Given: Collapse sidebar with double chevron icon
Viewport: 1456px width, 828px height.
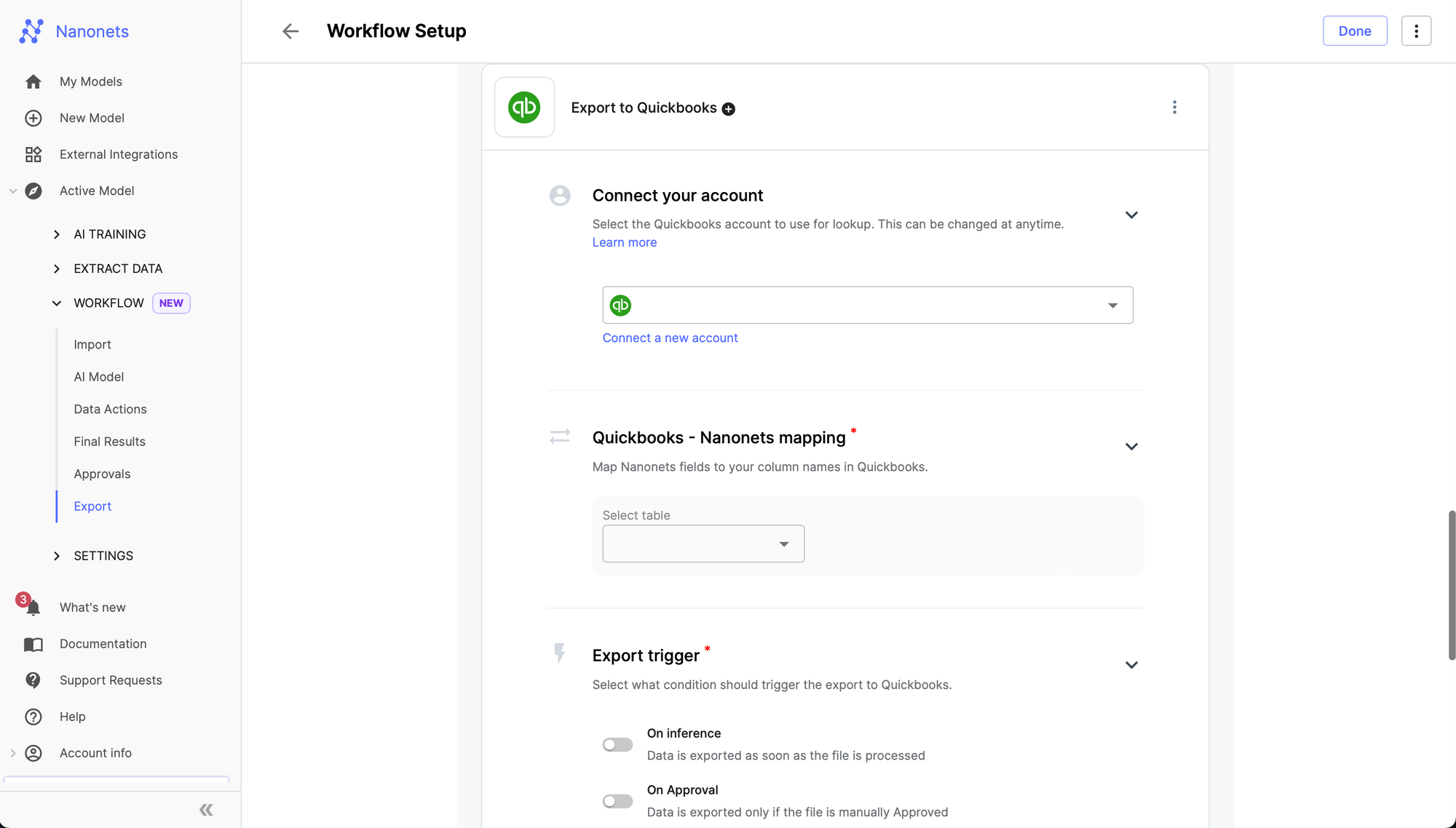Looking at the screenshot, I should click(x=206, y=810).
